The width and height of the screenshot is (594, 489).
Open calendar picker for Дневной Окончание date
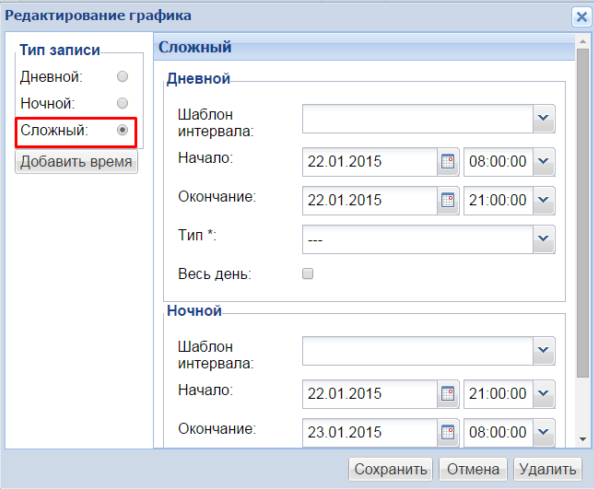448,200
